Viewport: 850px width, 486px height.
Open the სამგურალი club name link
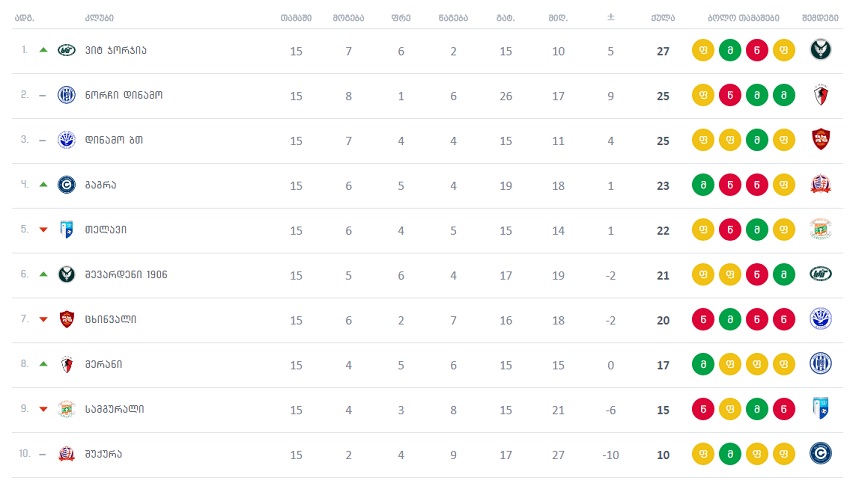coord(114,409)
